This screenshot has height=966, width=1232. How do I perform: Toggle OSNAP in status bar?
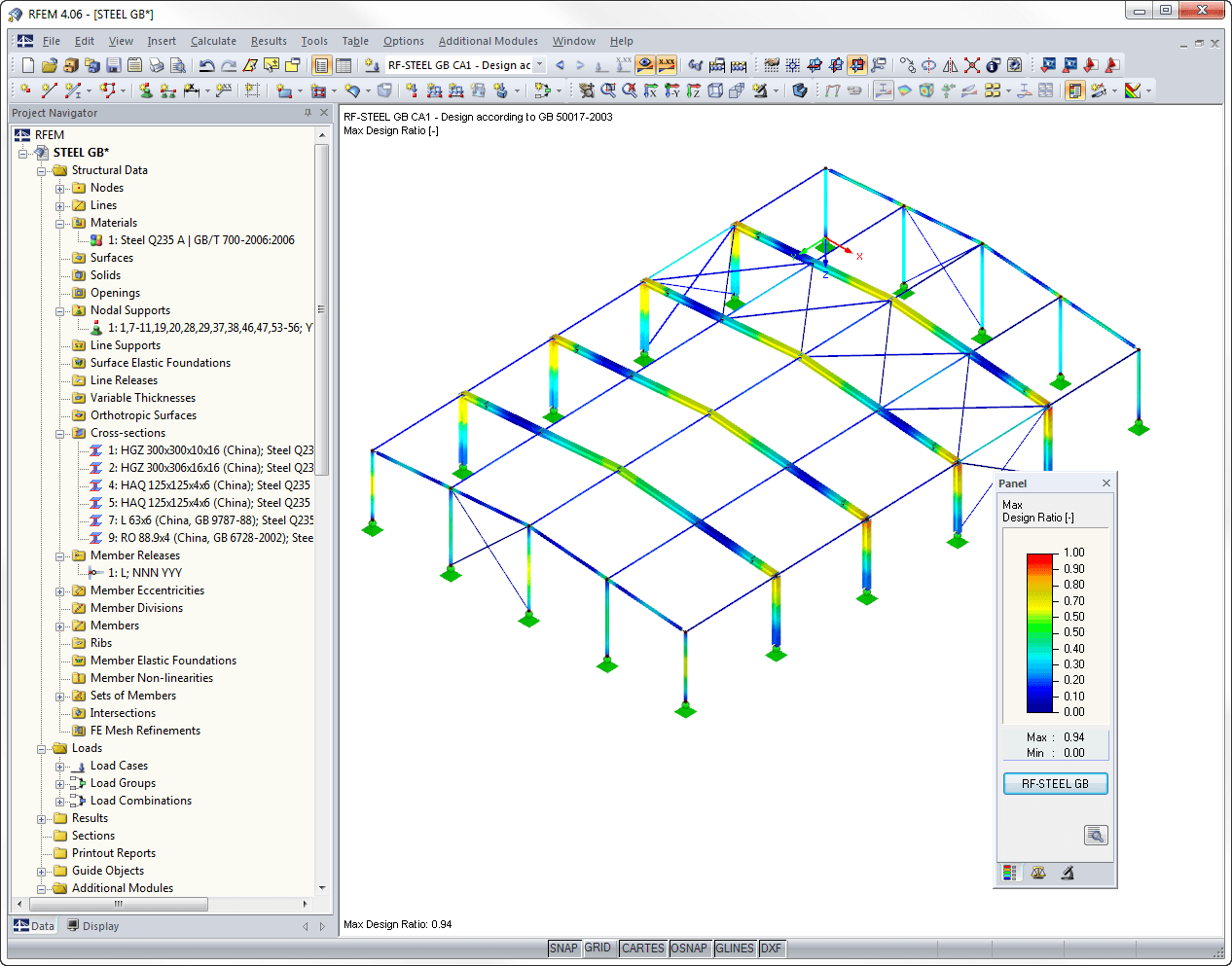(x=689, y=948)
